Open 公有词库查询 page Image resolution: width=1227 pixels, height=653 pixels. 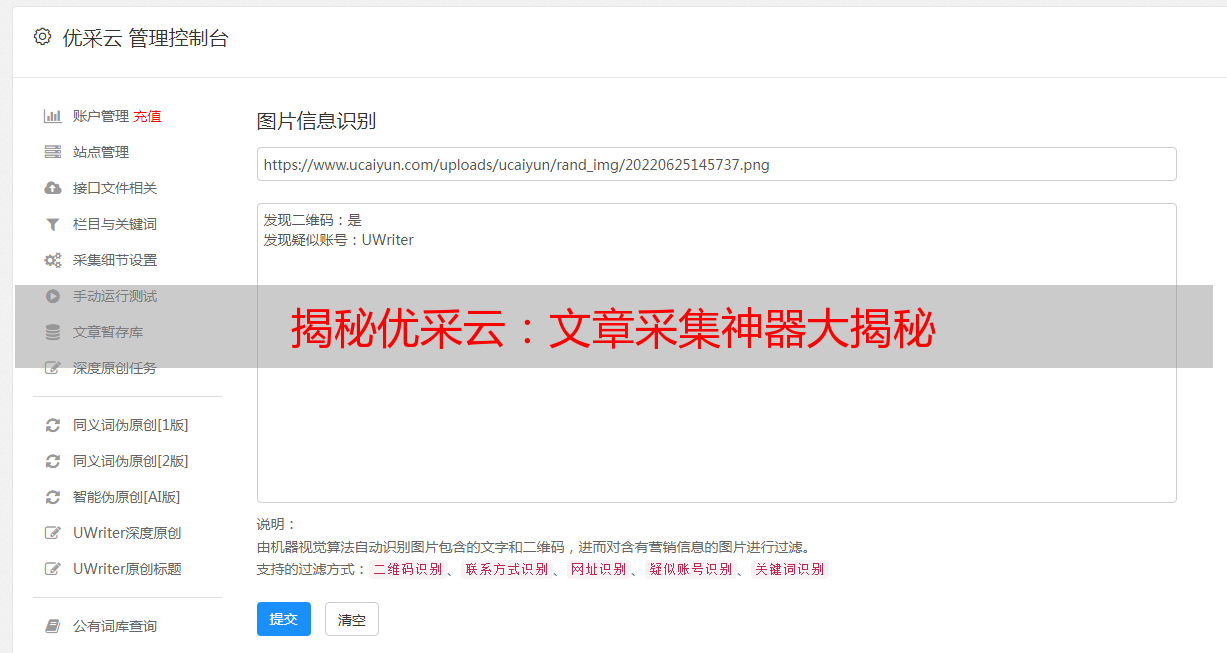[115, 626]
